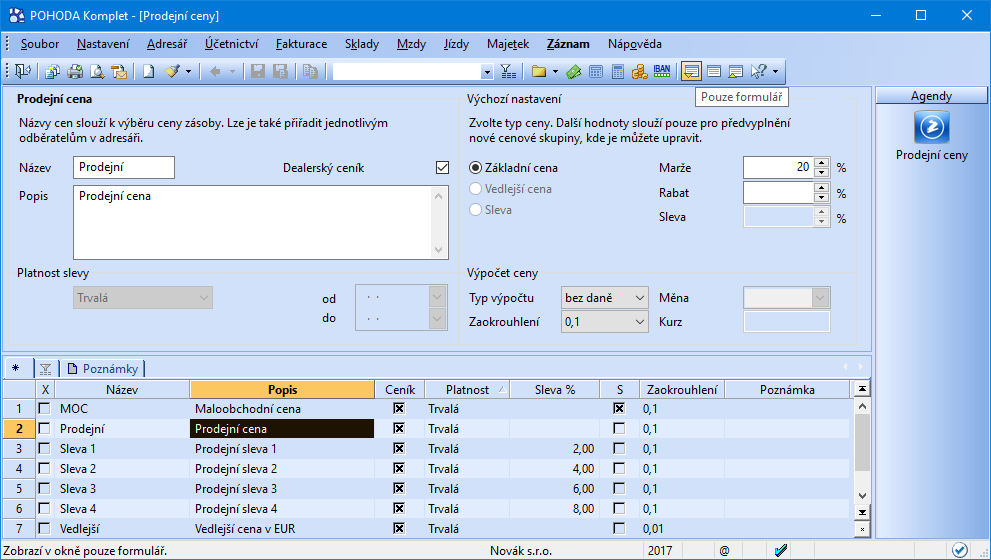Click the filter icon tab above table
991x560 pixels.
[x=46, y=369]
